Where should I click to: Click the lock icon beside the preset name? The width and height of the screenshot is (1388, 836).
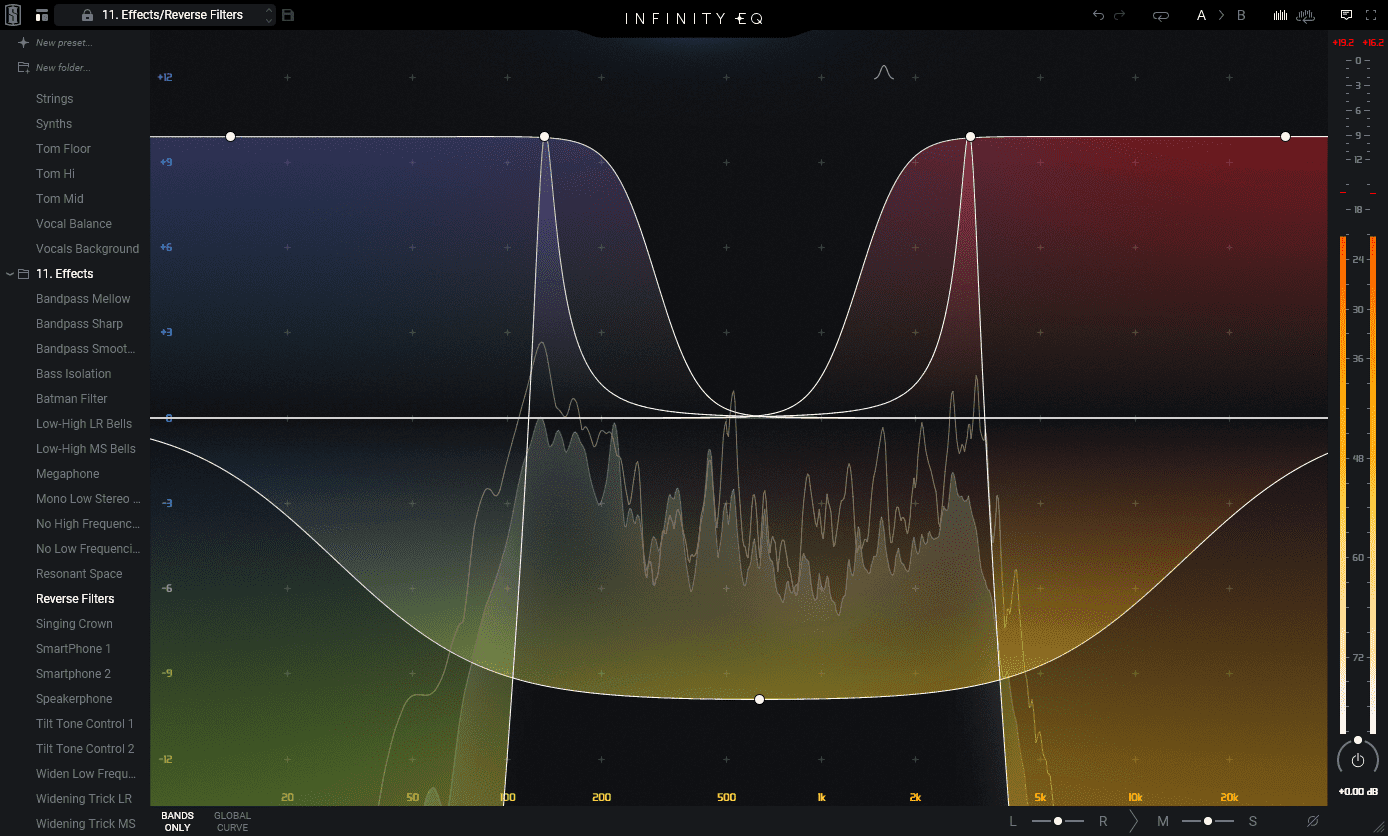coord(87,15)
